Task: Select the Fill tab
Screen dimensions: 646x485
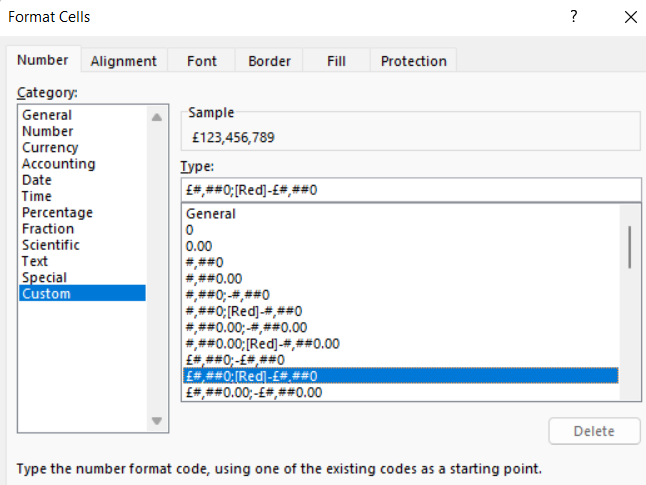Action: [336, 61]
